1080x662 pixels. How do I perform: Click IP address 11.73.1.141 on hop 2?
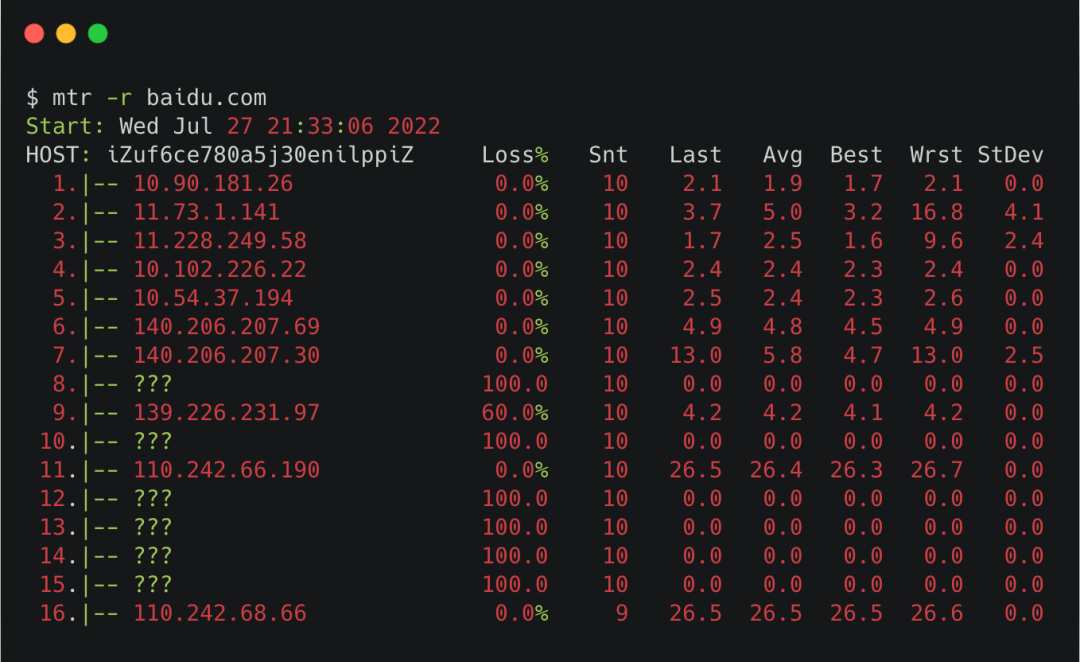(x=207, y=212)
